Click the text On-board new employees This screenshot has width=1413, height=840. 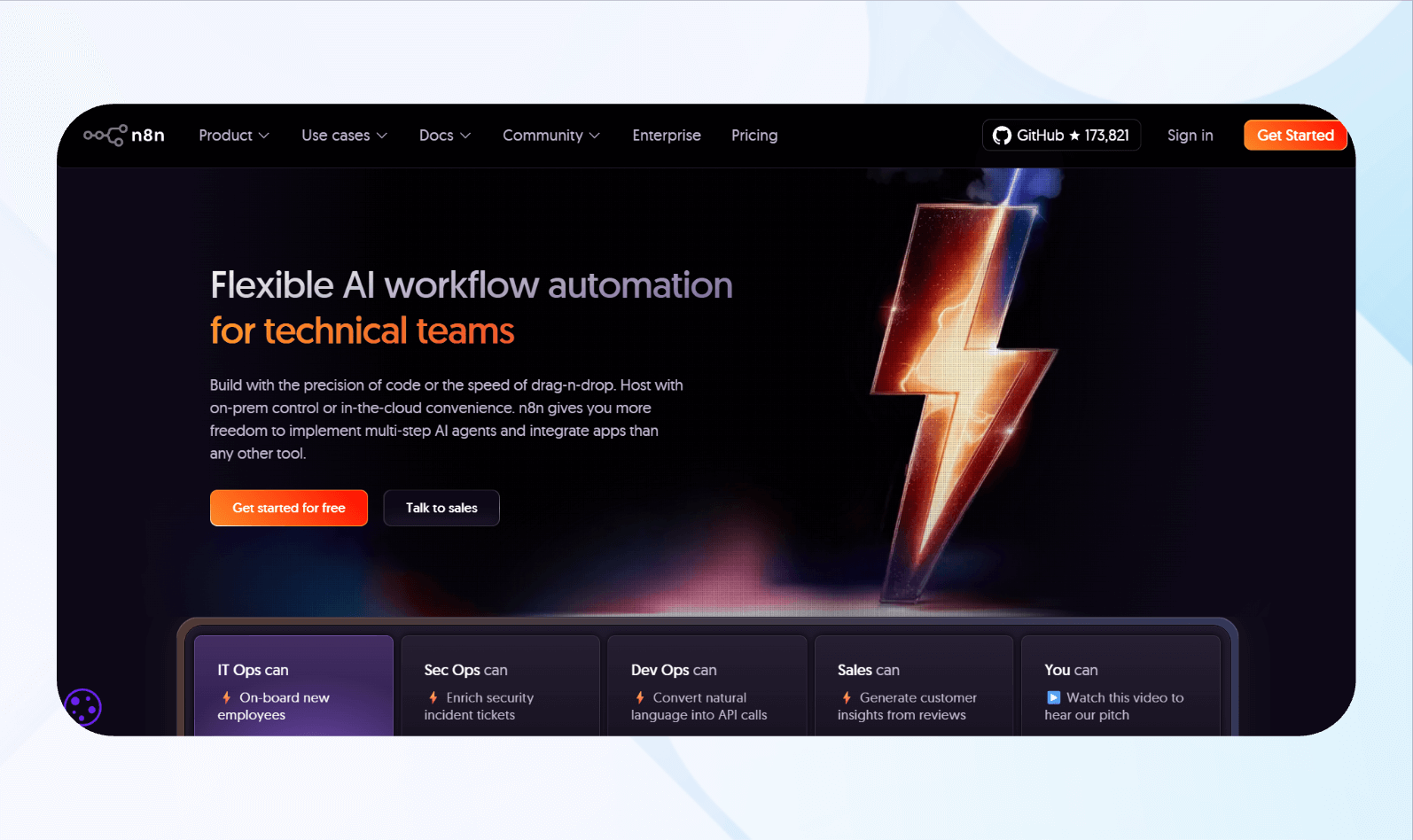pyautogui.click(x=274, y=706)
